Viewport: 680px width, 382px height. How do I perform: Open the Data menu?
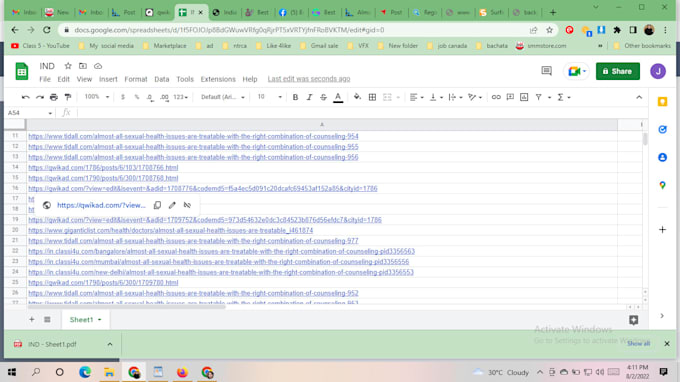click(161, 79)
